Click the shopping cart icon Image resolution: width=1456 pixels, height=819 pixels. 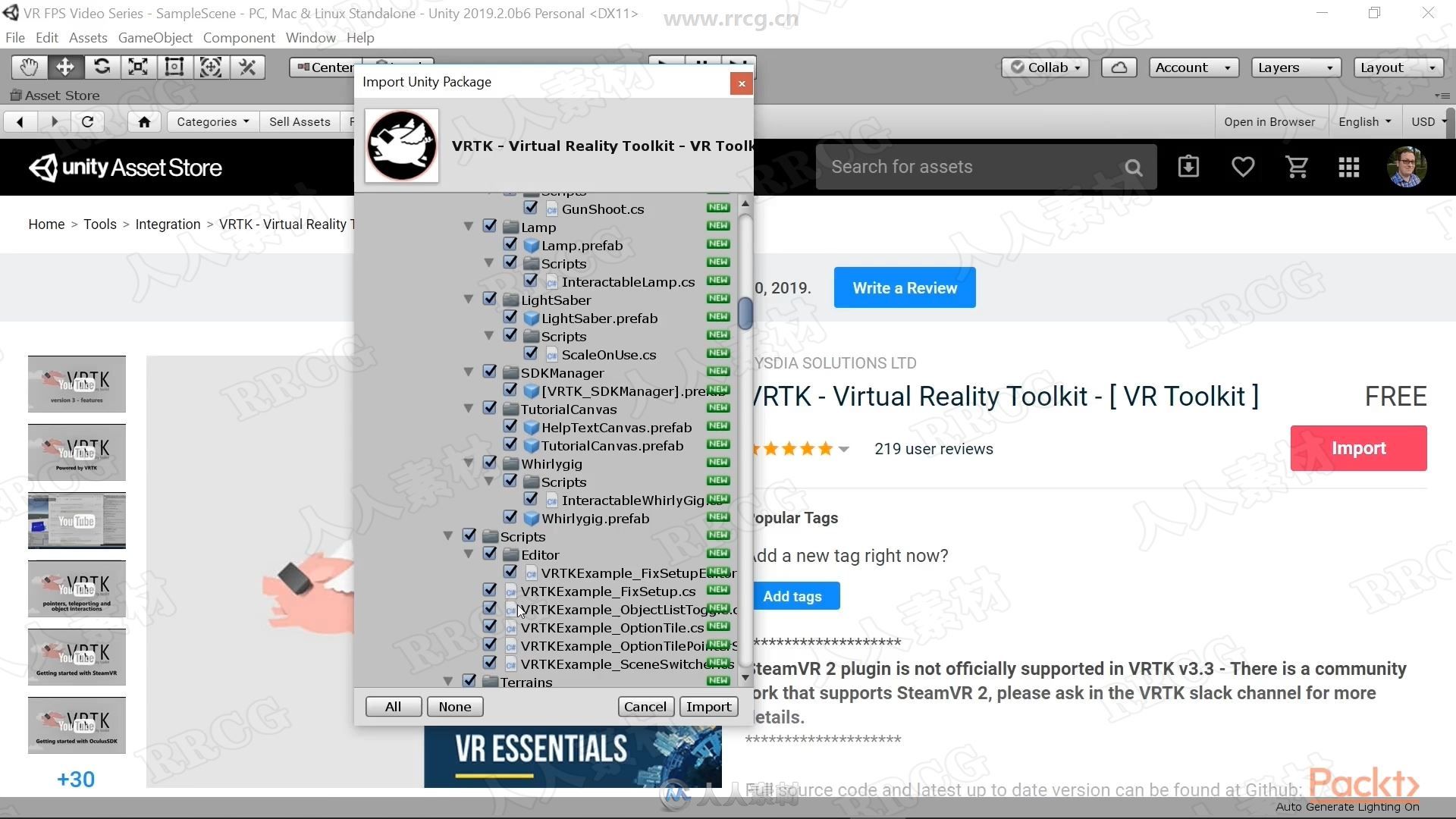[x=1298, y=166]
